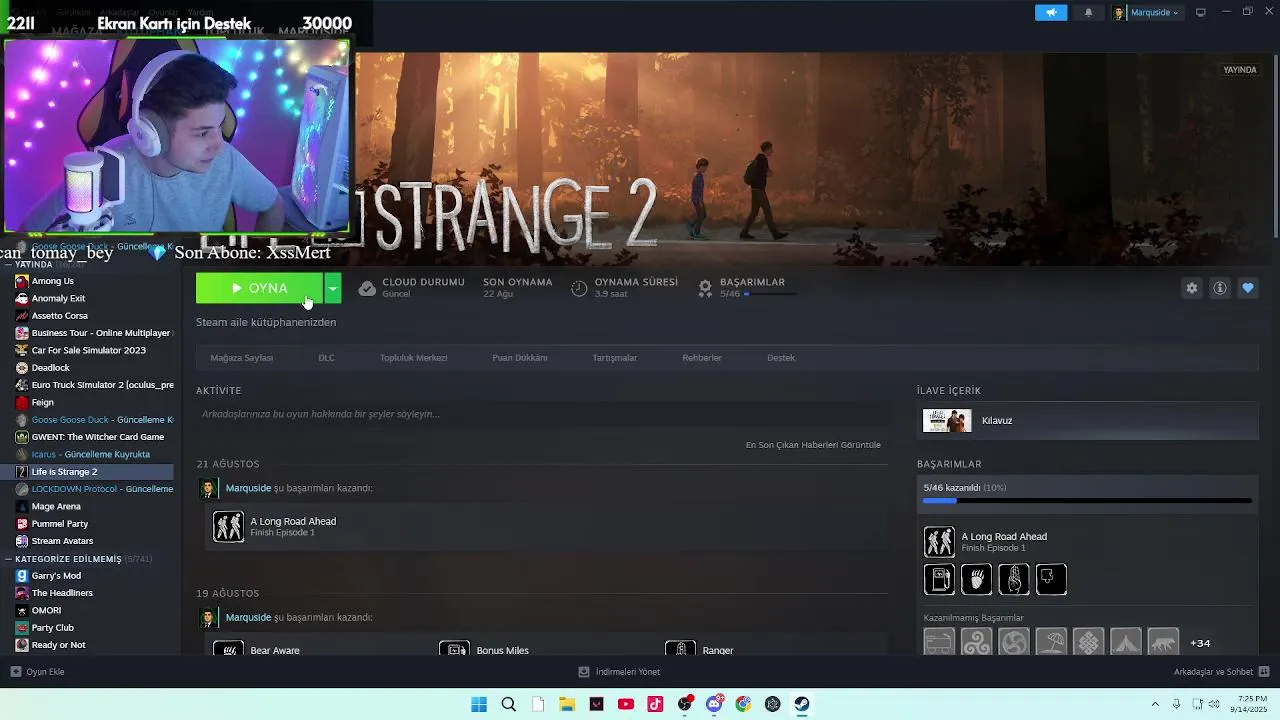Open Windows taskbar search icon
Viewport: 1280px width, 720px height.
[508, 704]
